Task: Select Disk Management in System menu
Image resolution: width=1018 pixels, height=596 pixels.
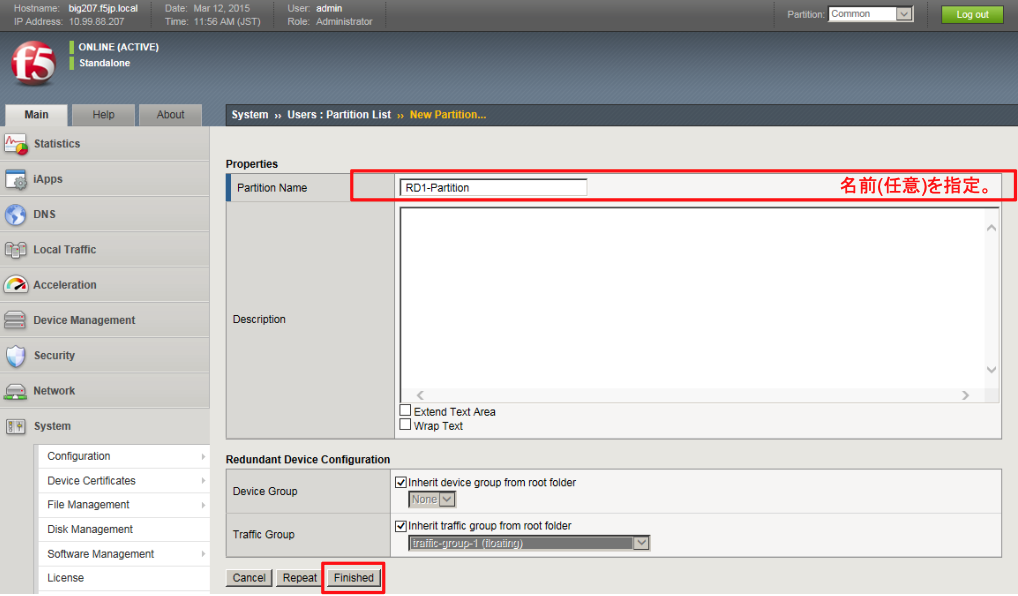Action: coord(124,530)
